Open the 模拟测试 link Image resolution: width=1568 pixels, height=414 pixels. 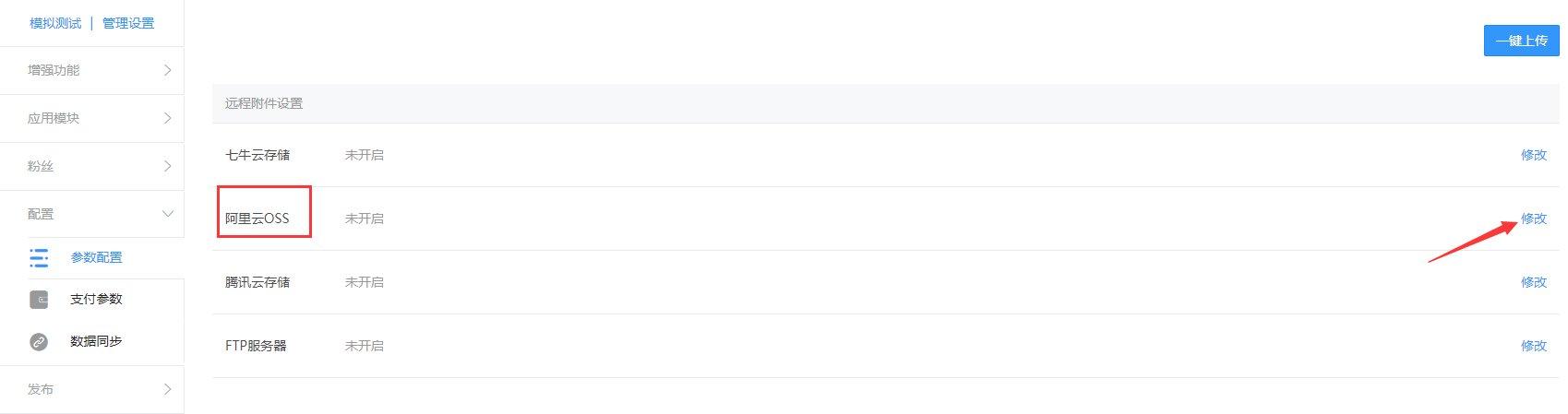(x=55, y=23)
